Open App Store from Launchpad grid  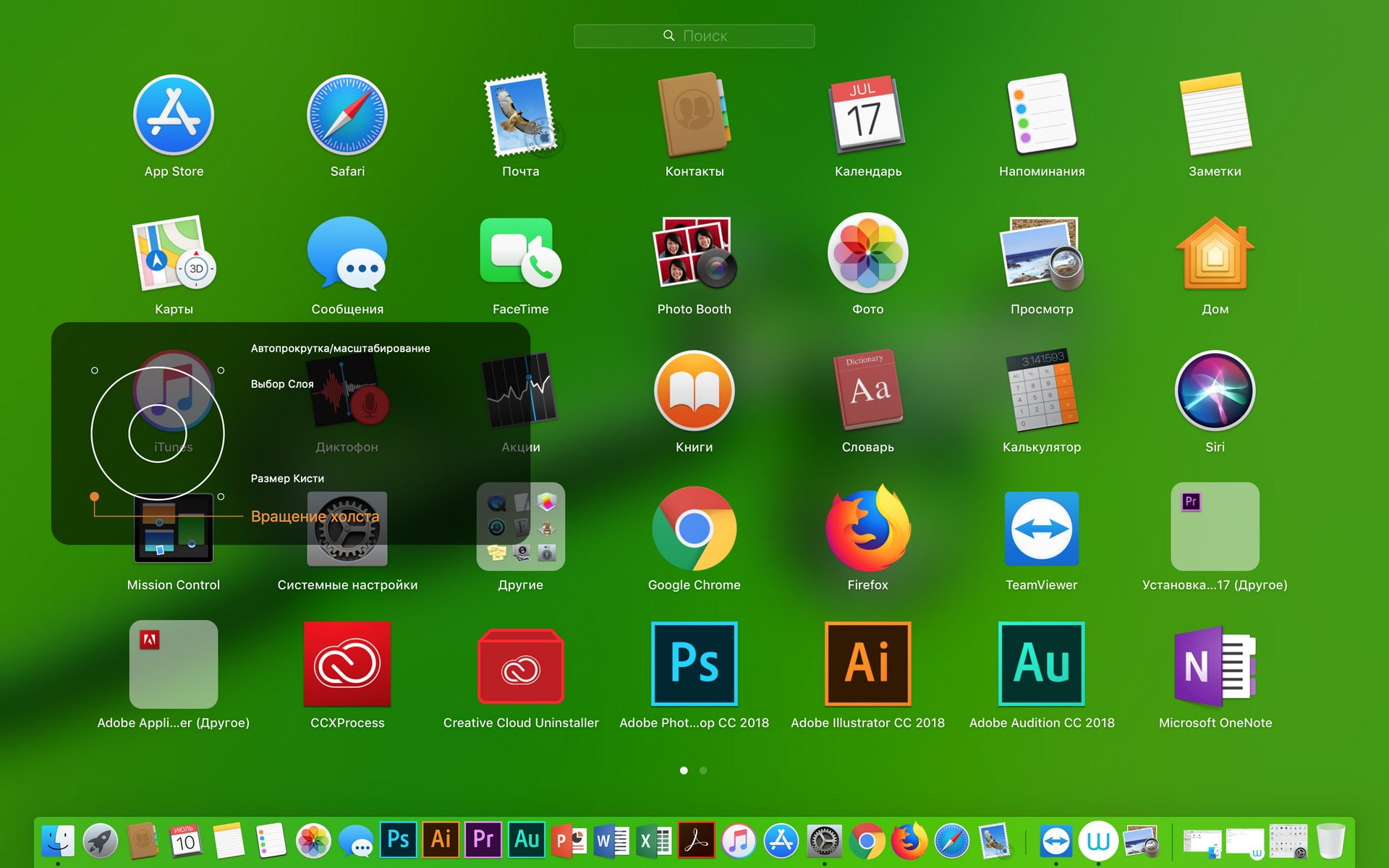pos(174,116)
